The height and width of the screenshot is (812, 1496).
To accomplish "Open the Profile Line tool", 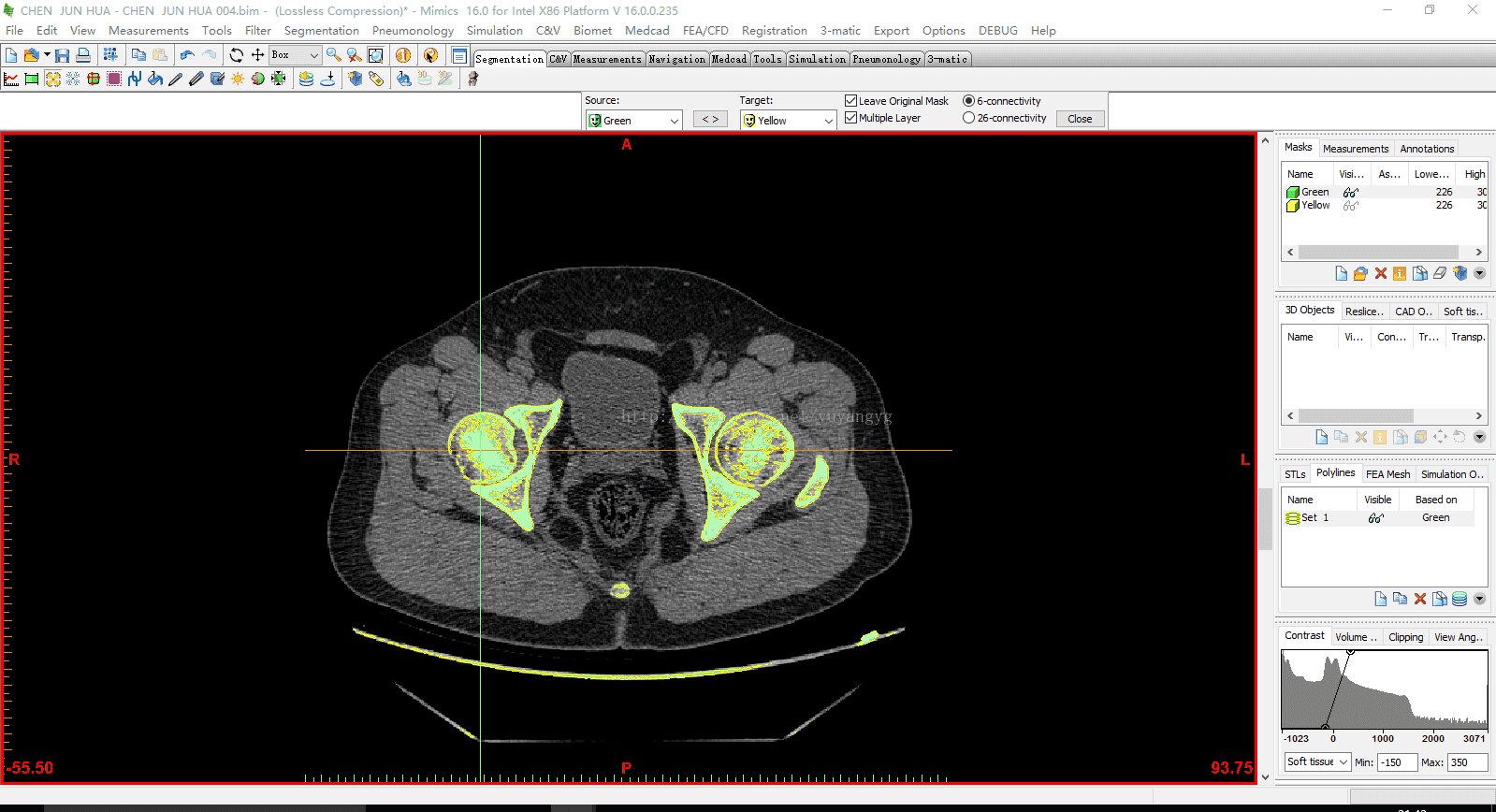I will (11, 80).
